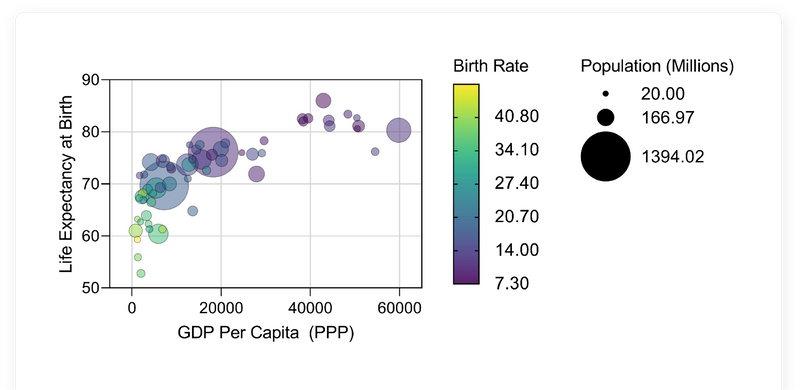Select the 20.00 population legend dot
The width and height of the screenshot is (800, 390).
click(605, 94)
